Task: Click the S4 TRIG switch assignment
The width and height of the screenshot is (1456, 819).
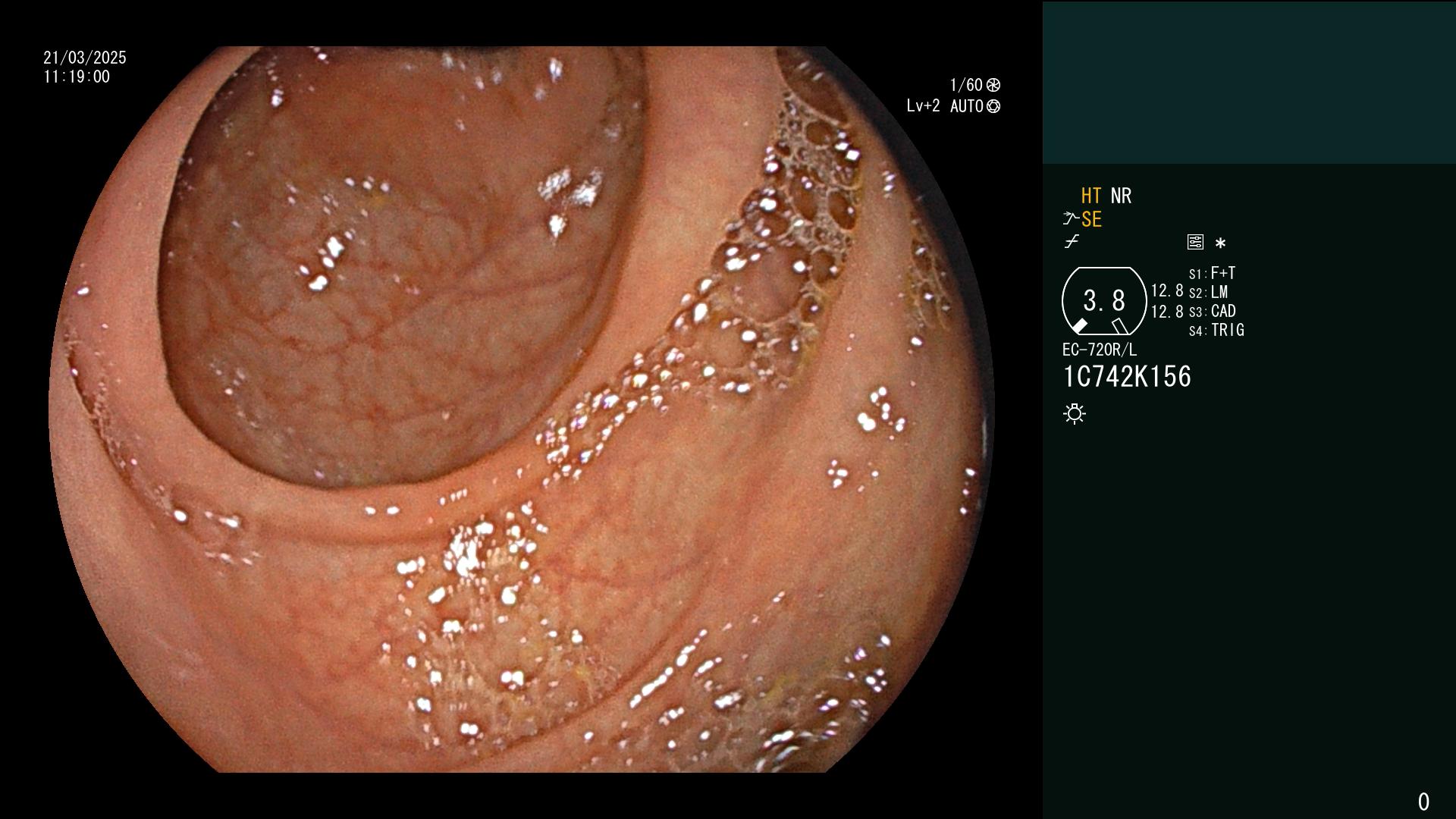Action: pyautogui.click(x=1216, y=330)
